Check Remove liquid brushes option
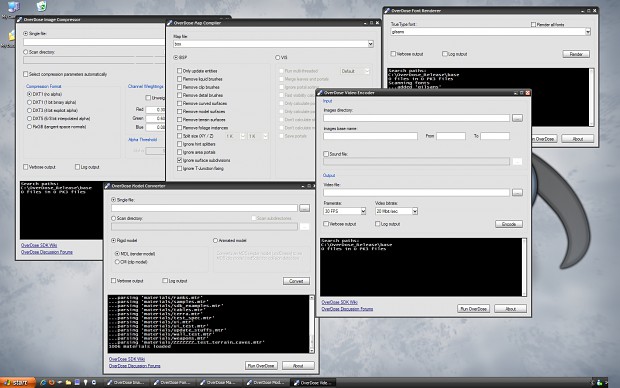This screenshot has width=620, height=388. [180, 79]
